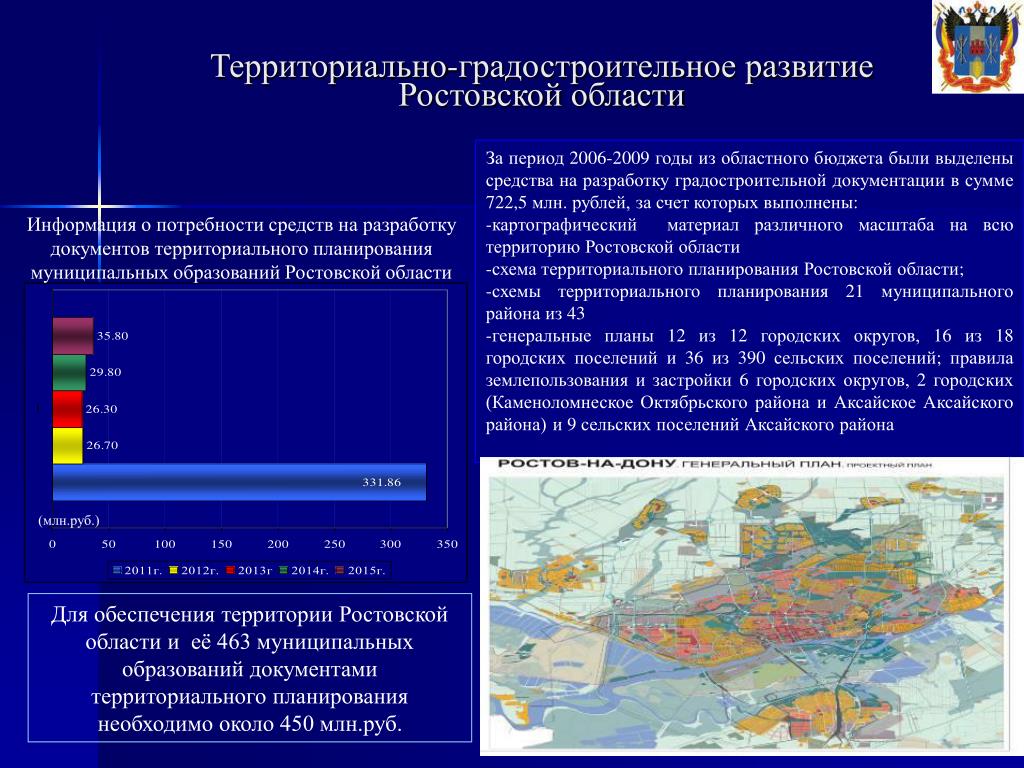Click the line 'необходимо около 450 млн.руб.'
This screenshot has width=1024, height=768.
[x=249, y=724]
